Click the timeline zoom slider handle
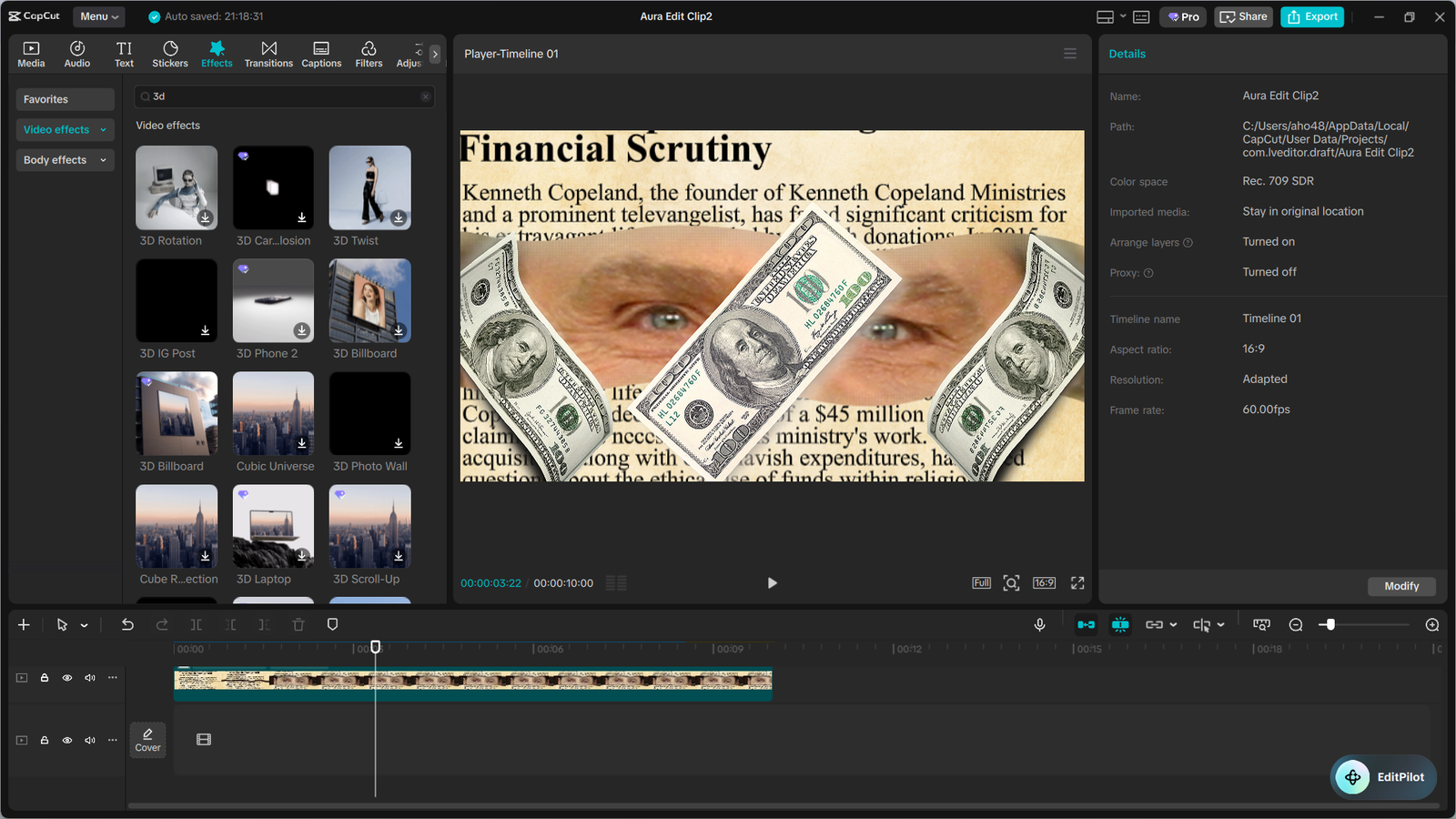 click(x=1330, y=625)
